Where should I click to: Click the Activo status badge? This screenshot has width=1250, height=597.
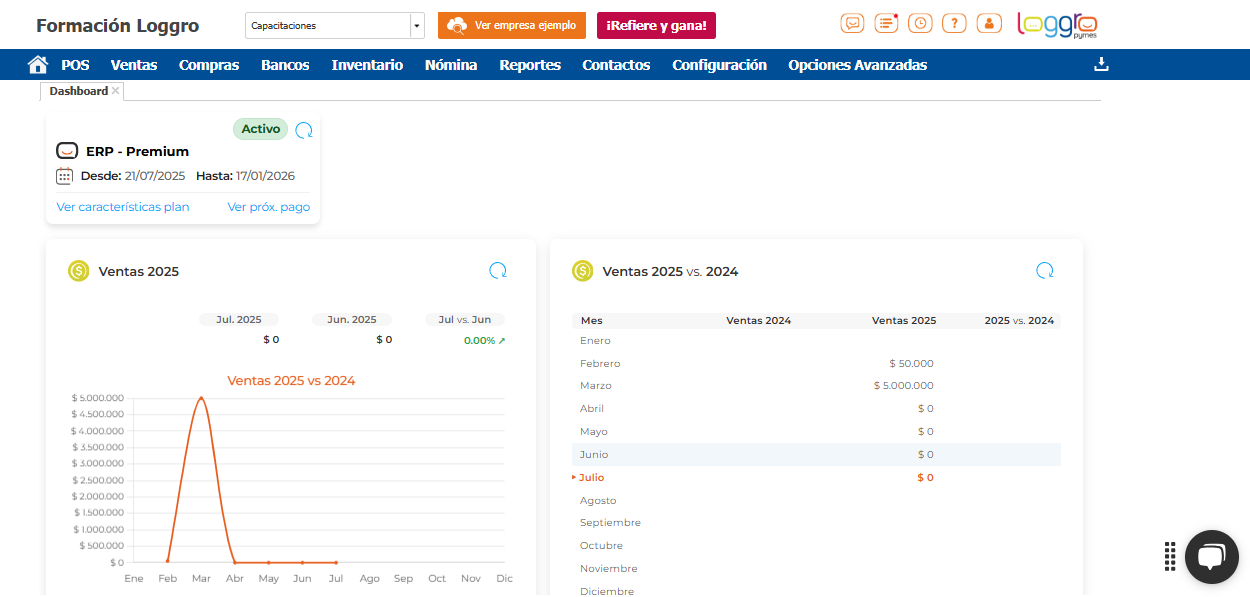click(260, 129)
